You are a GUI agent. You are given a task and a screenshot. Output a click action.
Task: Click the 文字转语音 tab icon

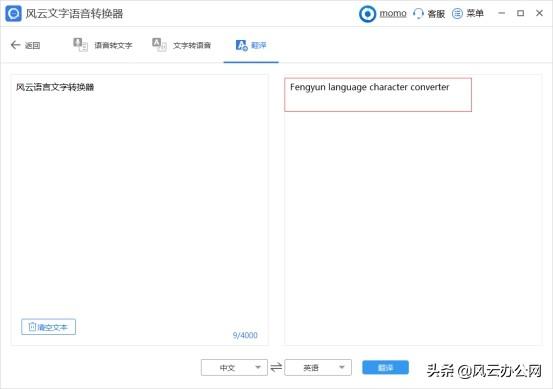click(159, 44)
